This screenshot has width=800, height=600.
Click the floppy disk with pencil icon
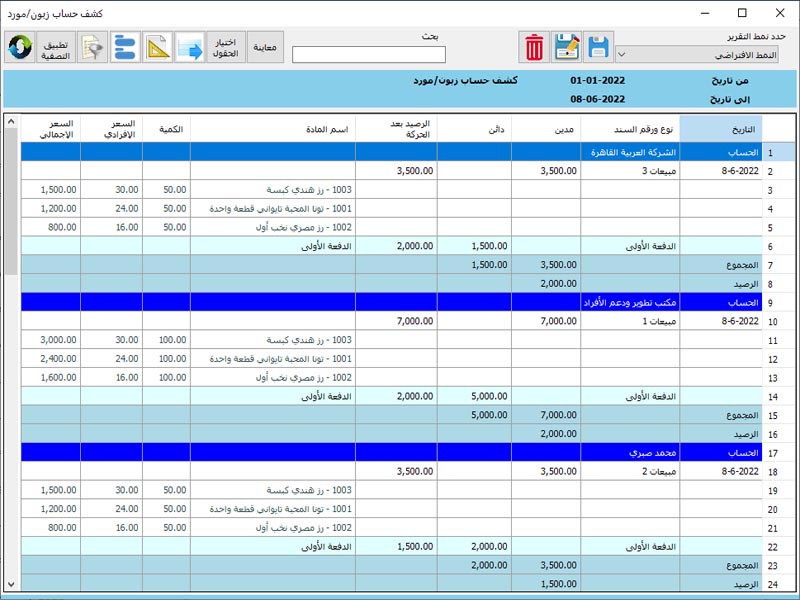tap(567, 47)
